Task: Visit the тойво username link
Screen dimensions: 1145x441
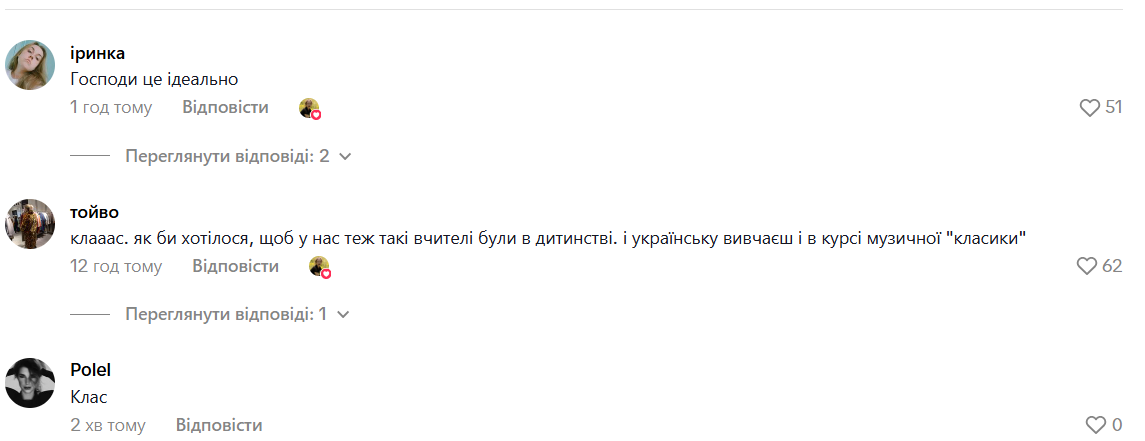Action: (95, 212)
